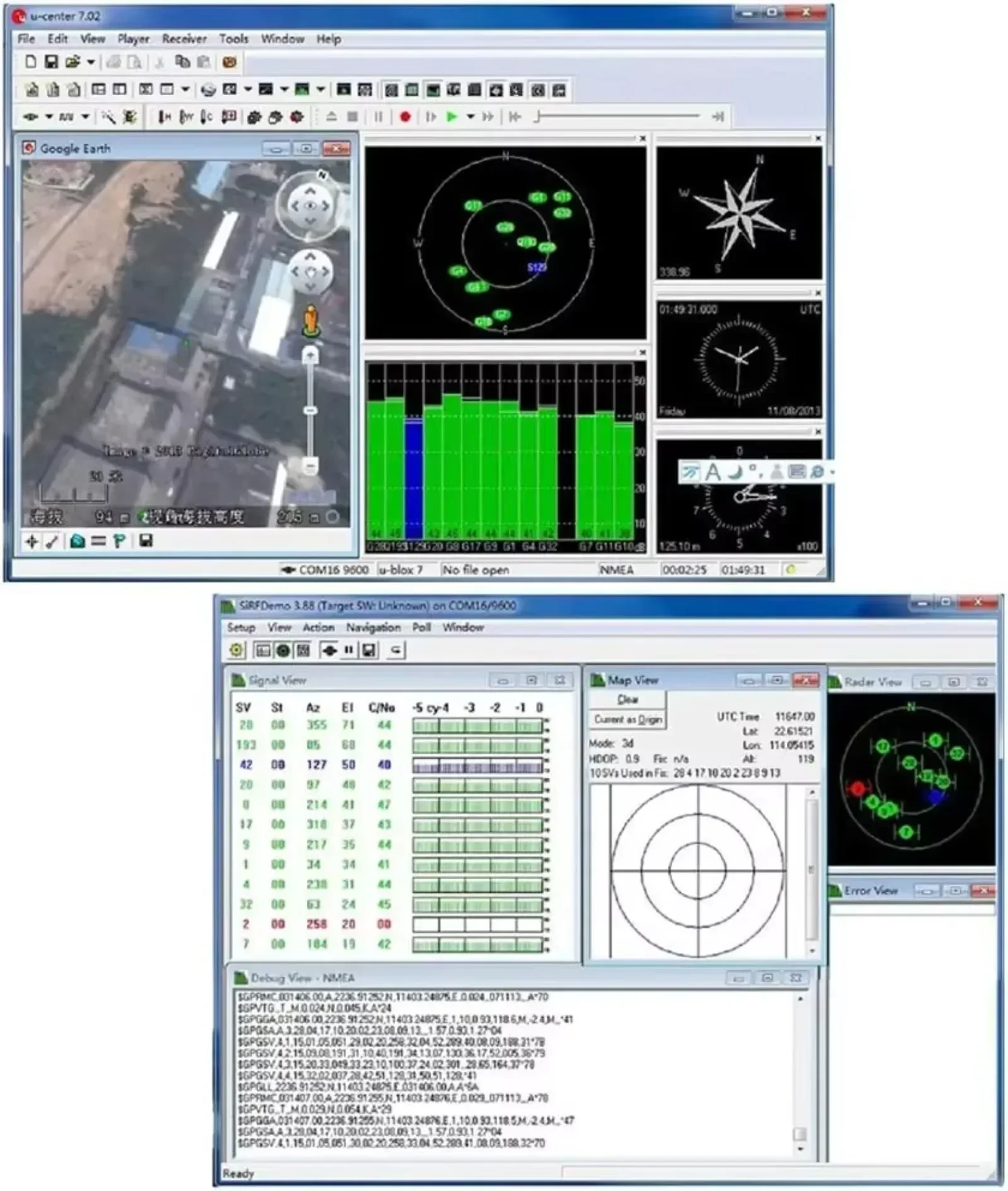
Task: Click the green flag icon below the map
Action: click(119, 541)
